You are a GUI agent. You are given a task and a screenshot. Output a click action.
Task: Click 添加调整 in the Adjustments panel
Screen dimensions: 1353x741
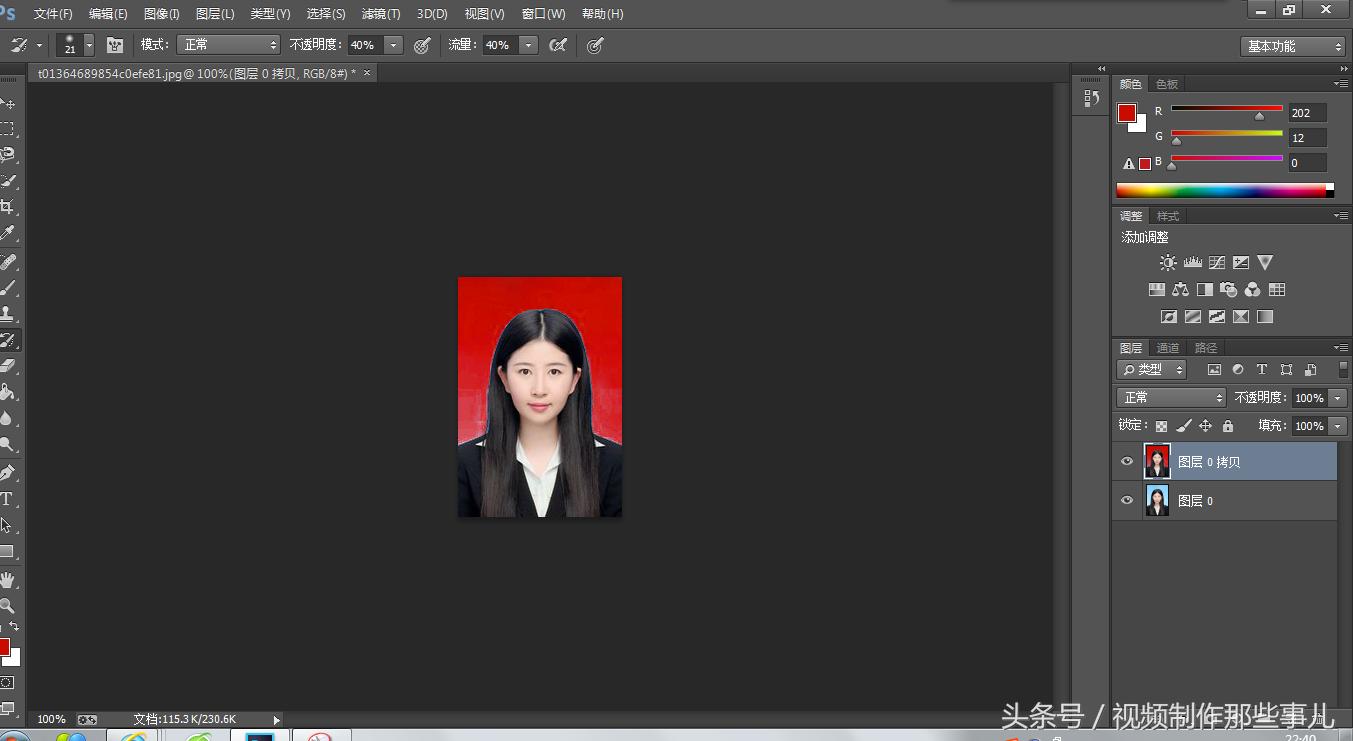tap(1143, 237)
